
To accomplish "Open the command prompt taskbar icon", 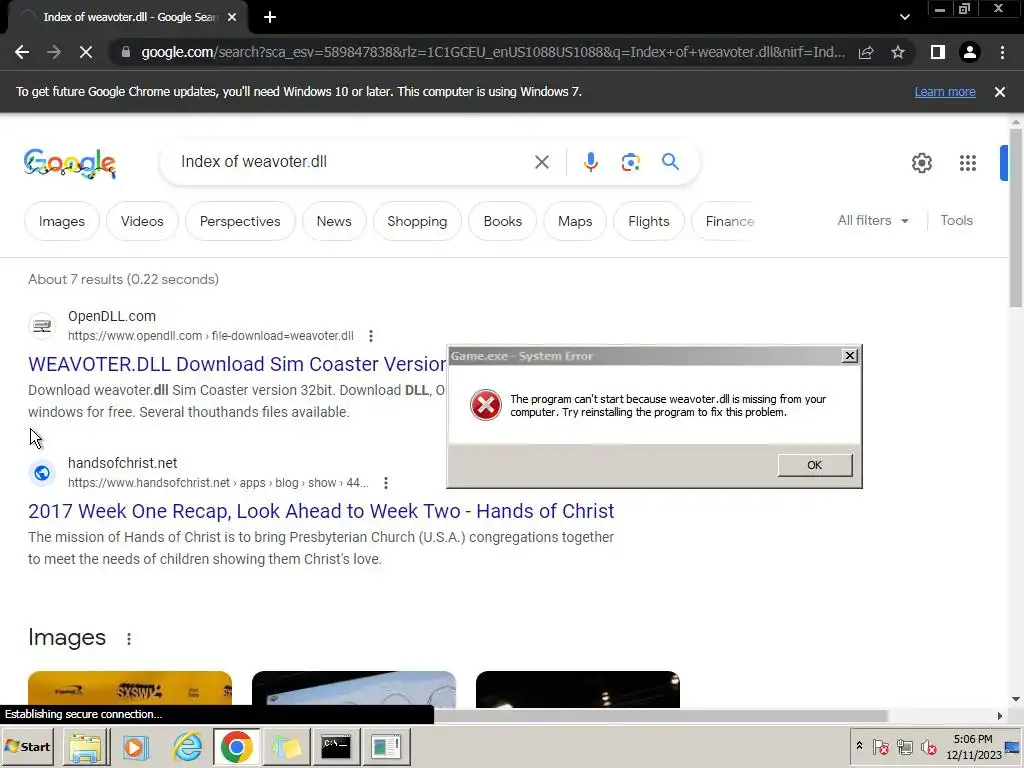I will coord(336,746).
